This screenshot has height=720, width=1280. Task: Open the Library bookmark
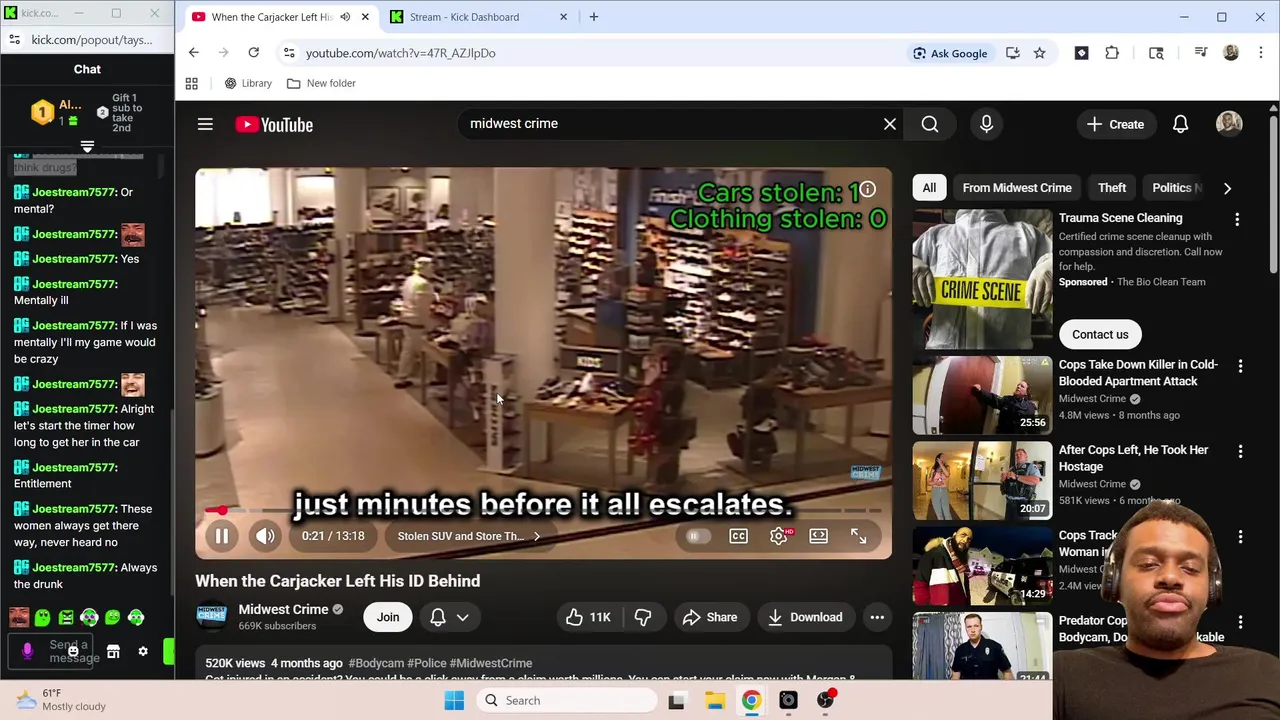click(248, 83)
